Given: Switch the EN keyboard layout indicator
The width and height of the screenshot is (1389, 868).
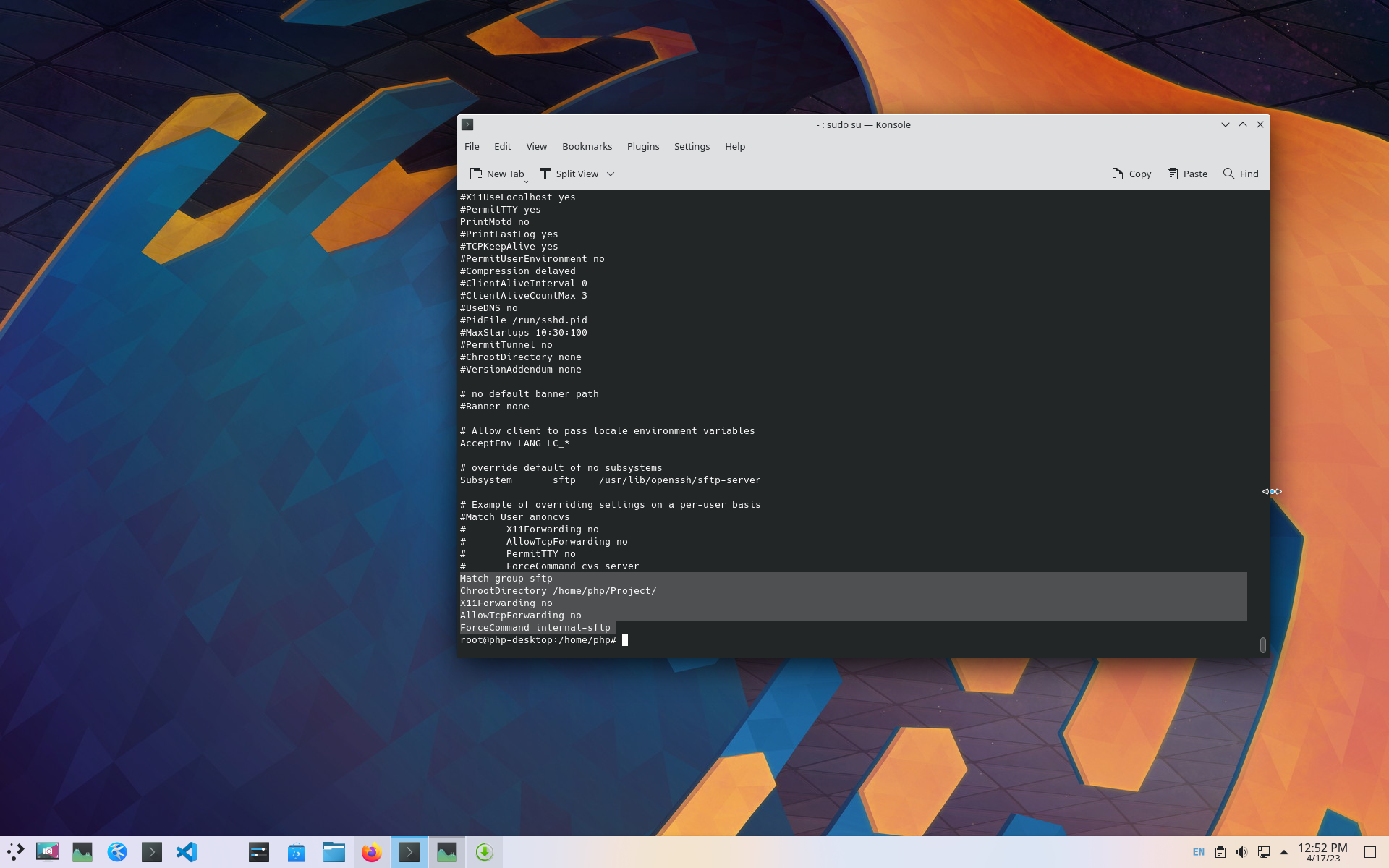Looking at the screenshot, I should [1198, 852].
